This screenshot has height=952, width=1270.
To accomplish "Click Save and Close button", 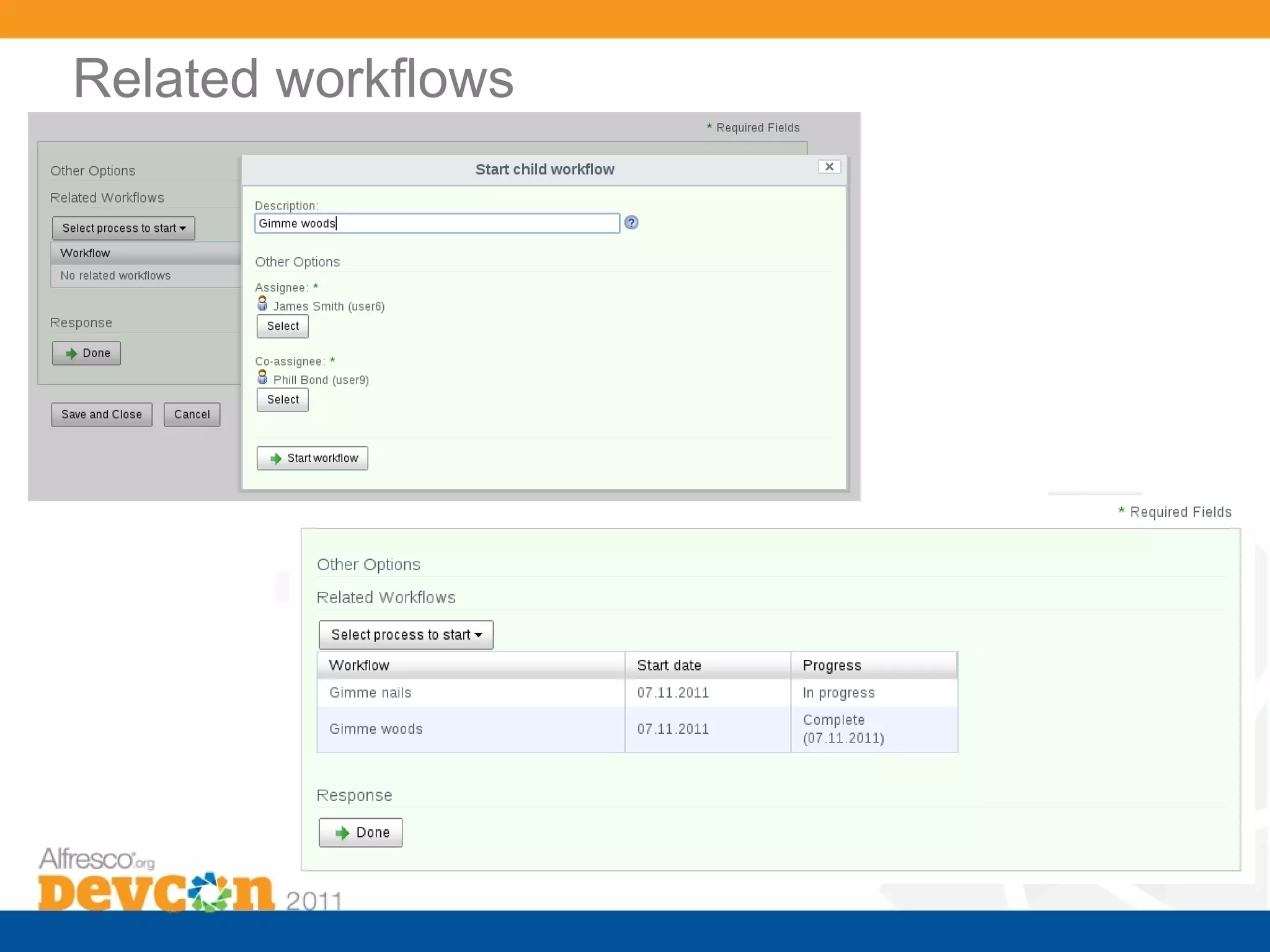I will (102, 415).
